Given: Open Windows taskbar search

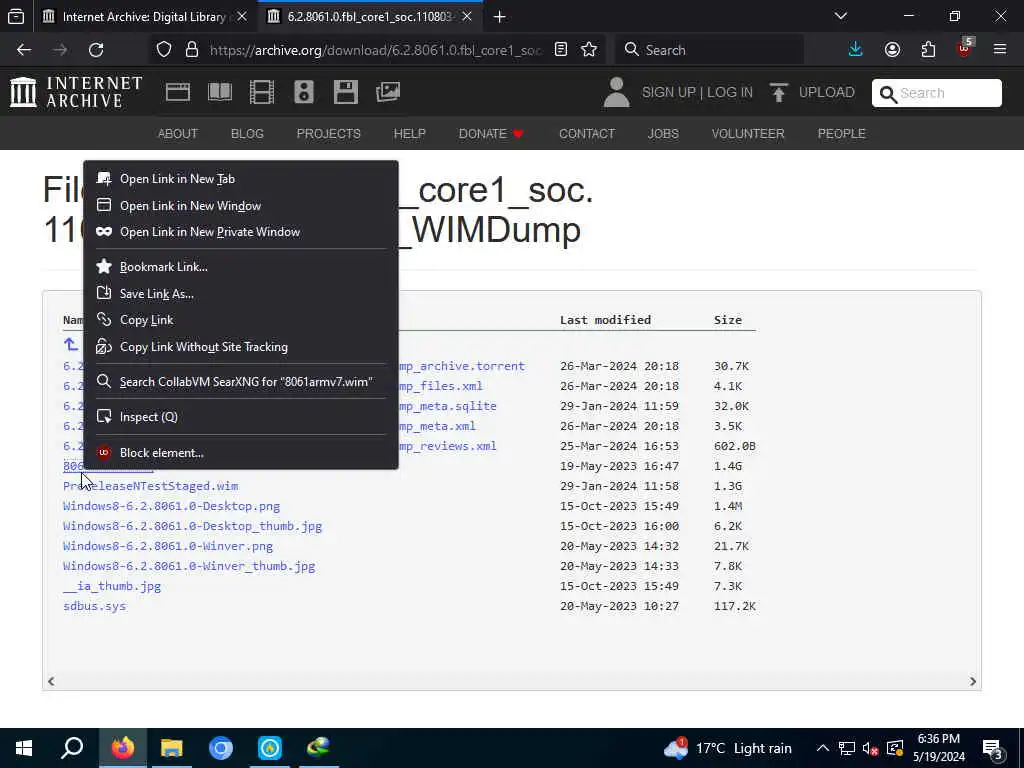Looking at the screenshot, I should point(72,748).
